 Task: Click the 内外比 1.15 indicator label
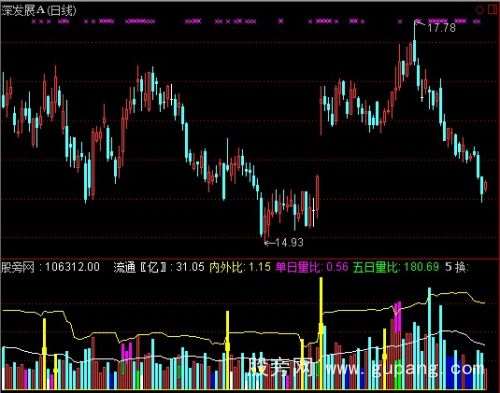(240, 267)
